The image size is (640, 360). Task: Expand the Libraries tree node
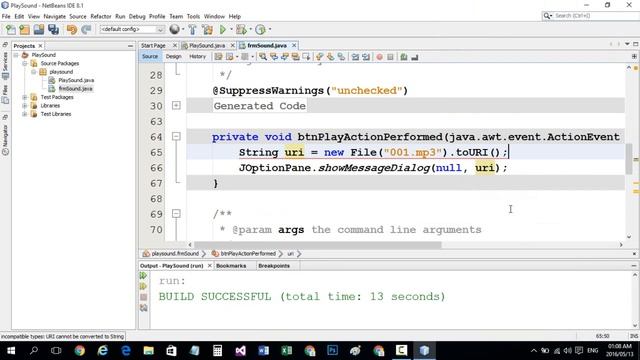pyautogui.click(x=25, y=105)
